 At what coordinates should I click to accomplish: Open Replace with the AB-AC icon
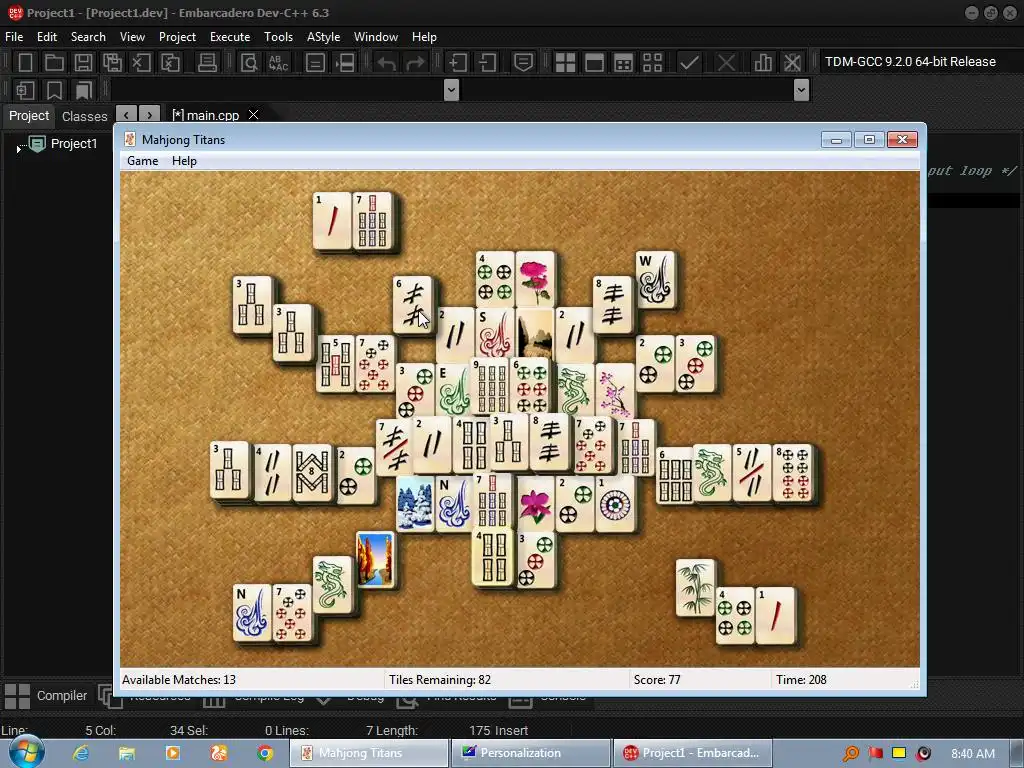(x=278, y=62)
